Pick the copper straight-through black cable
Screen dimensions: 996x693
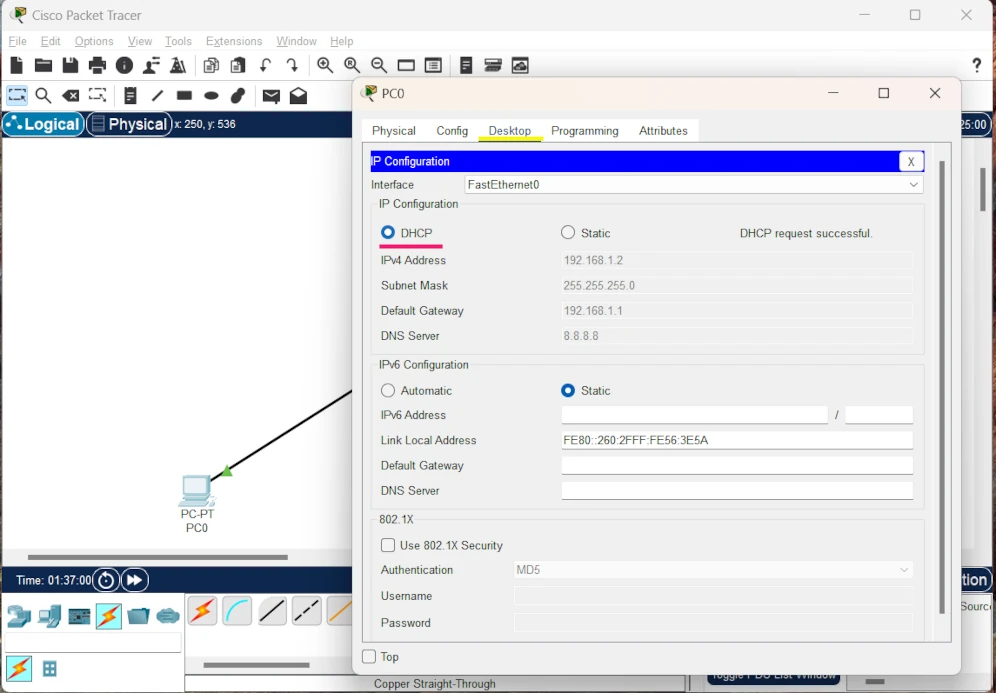click(272, 612)
